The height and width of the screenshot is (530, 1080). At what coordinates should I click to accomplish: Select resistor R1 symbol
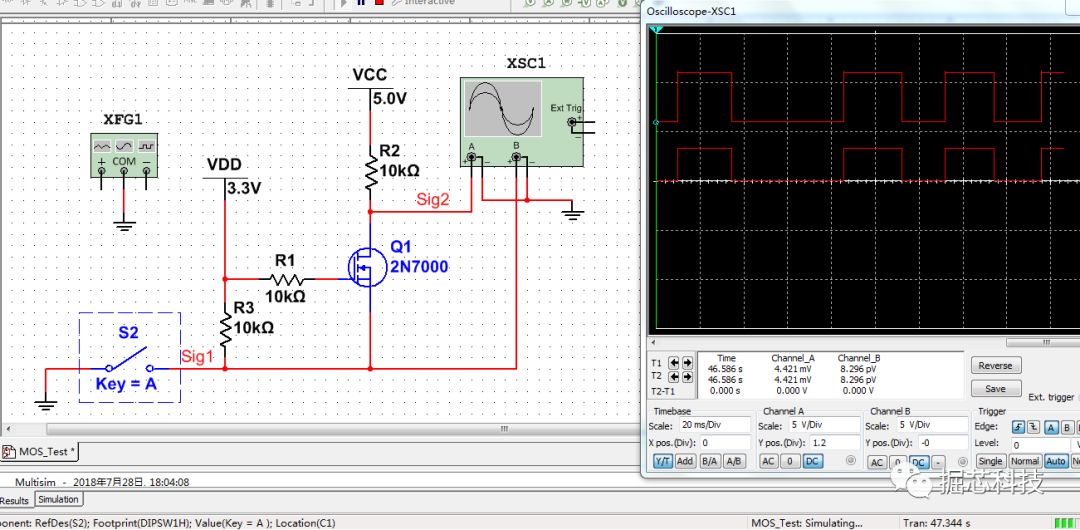pos(287,279)
